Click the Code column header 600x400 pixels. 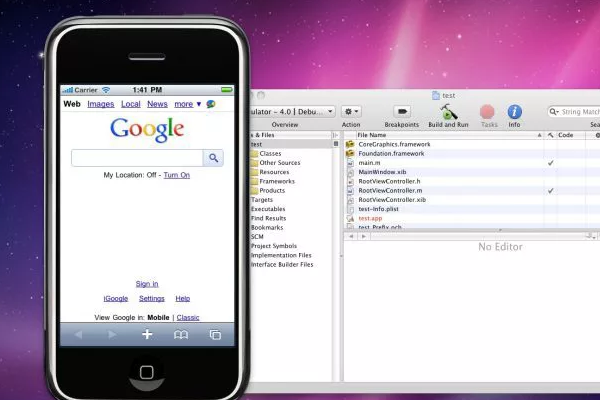571,135
